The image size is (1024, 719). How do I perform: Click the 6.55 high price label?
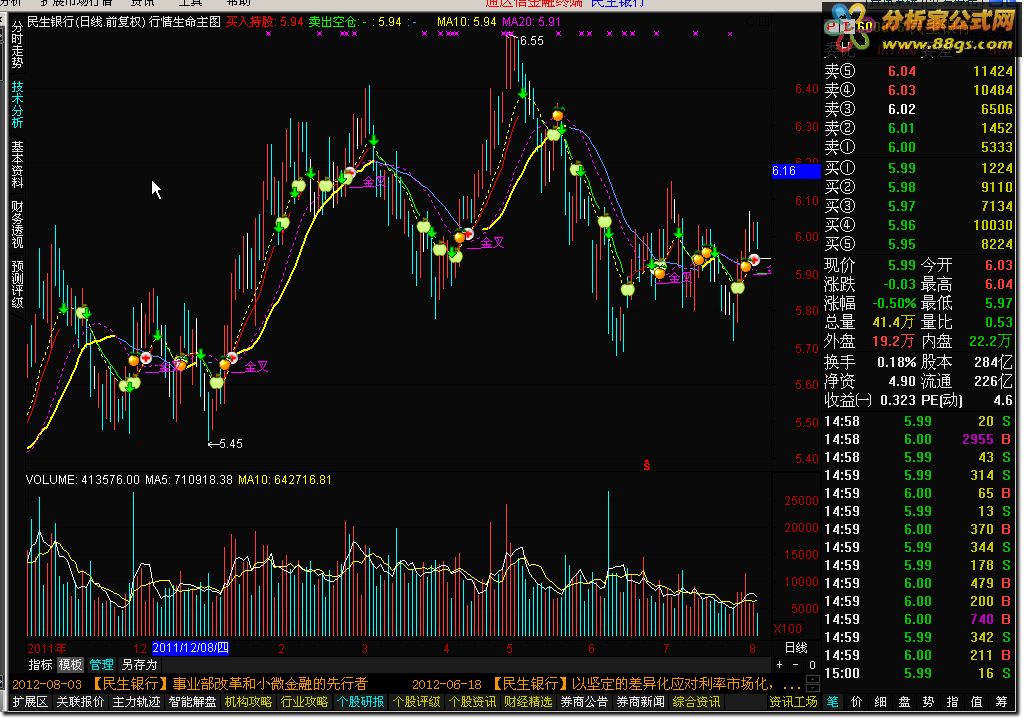click(x=531, y=41)
